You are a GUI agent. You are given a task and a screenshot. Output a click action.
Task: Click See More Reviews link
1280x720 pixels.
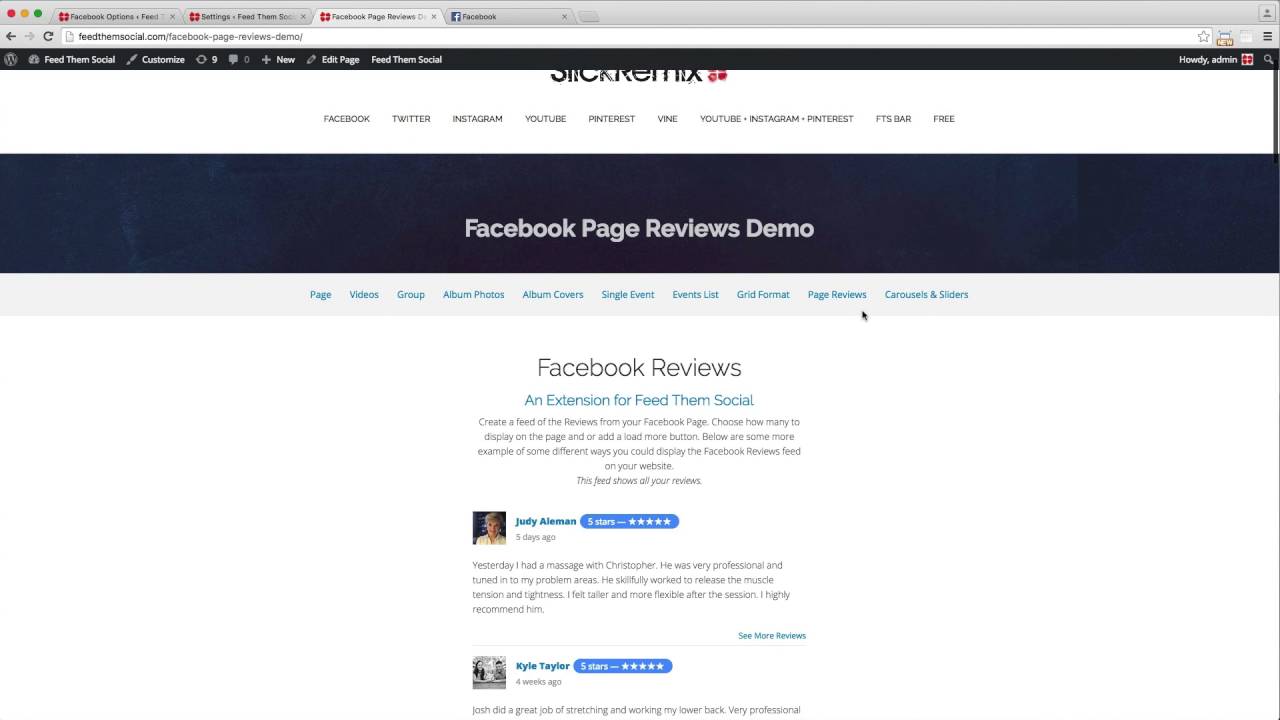tap(772, 636)
